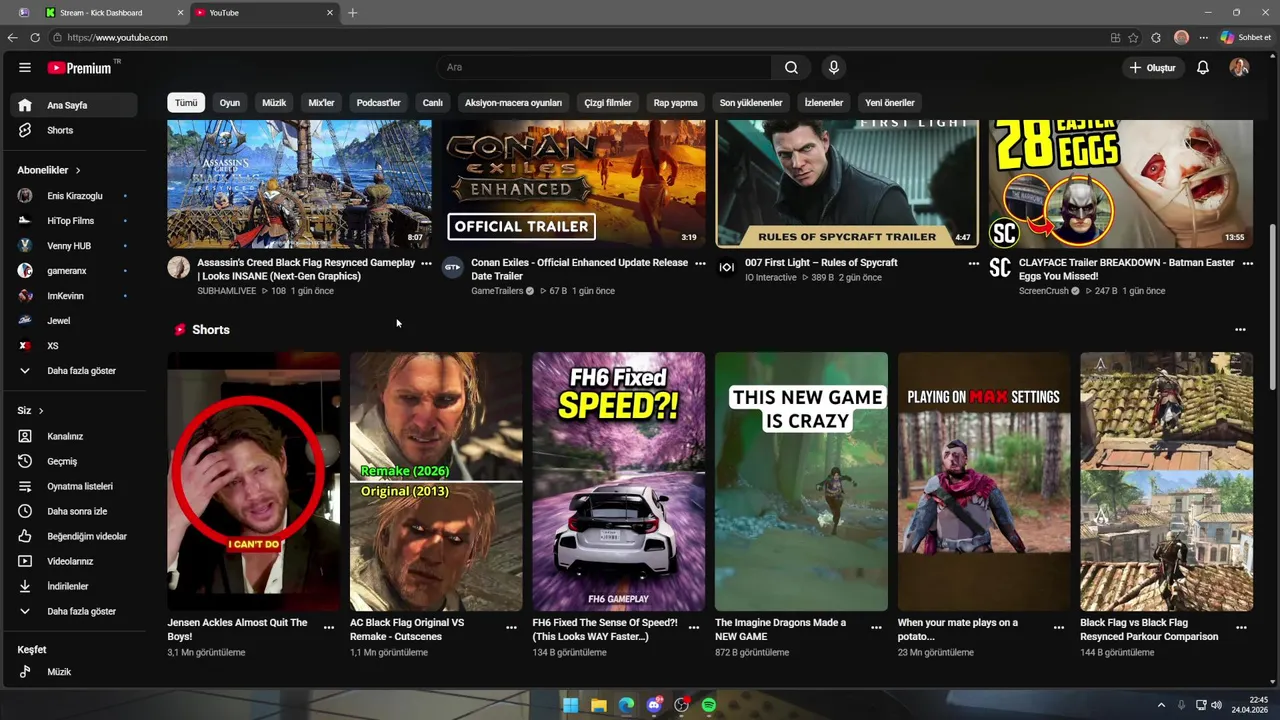Open gameranx subscription channel
The width and height of the screenshot is (1280, 720).
click(x=73, y=271)
